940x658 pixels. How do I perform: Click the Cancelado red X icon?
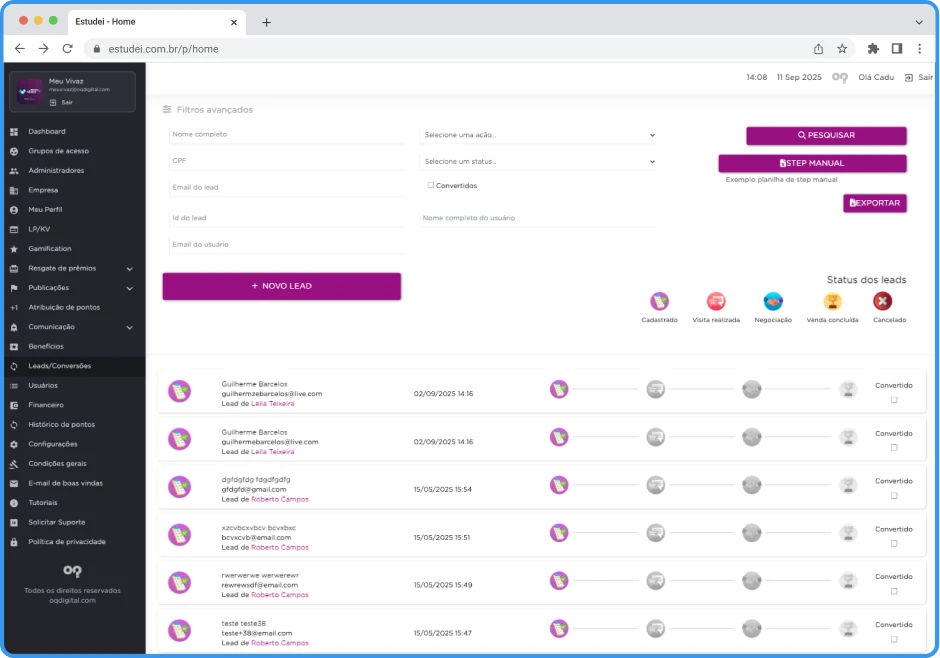click(x=882, y=301)
